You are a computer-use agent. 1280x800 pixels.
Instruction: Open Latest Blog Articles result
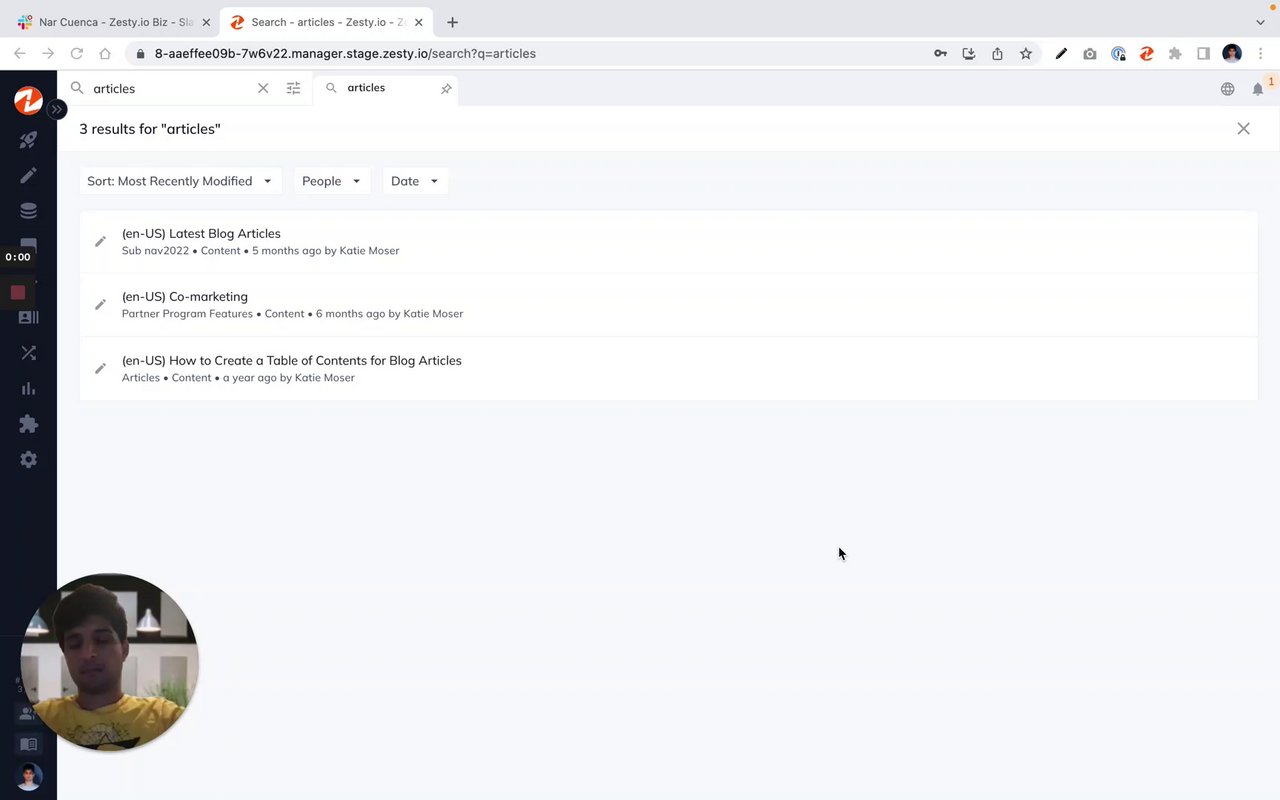(668, 241)
